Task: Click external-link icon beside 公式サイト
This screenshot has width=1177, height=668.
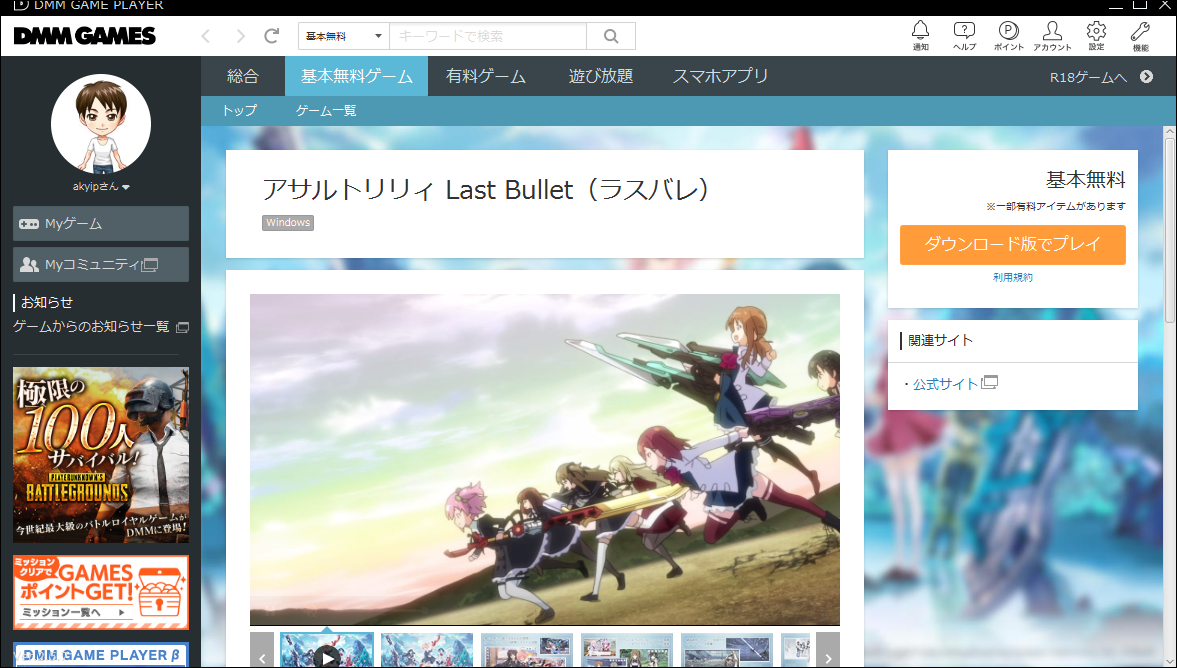Action: coord(990,383)
